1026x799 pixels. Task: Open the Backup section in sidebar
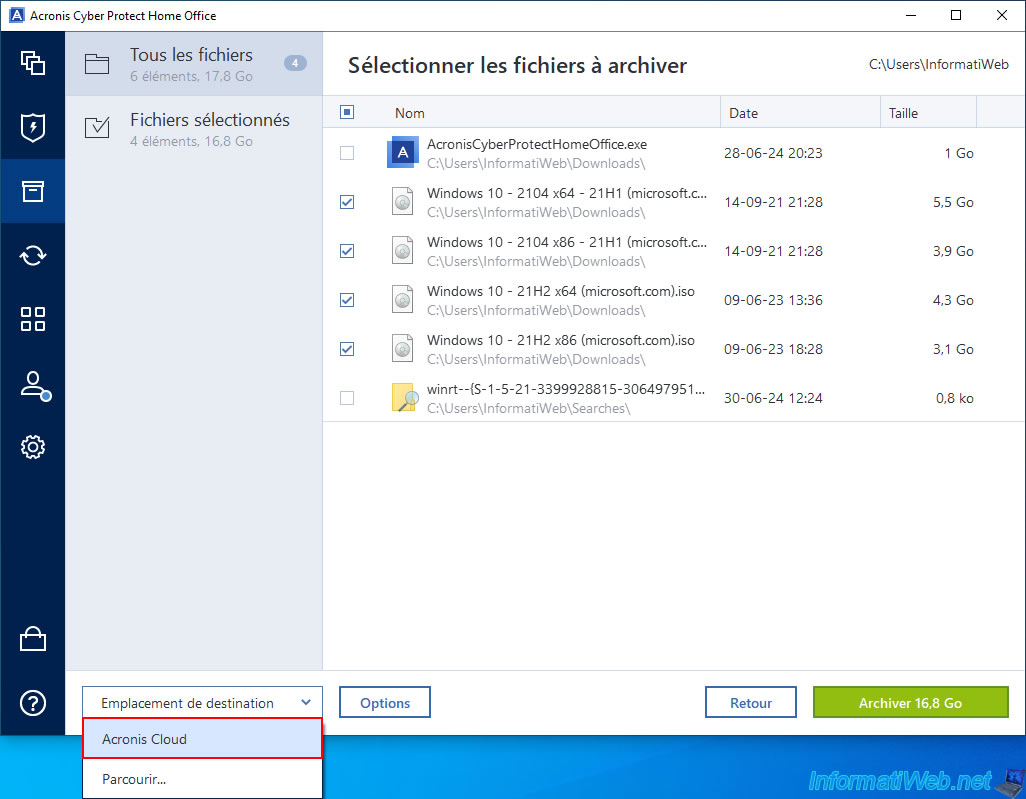point(33,63)
